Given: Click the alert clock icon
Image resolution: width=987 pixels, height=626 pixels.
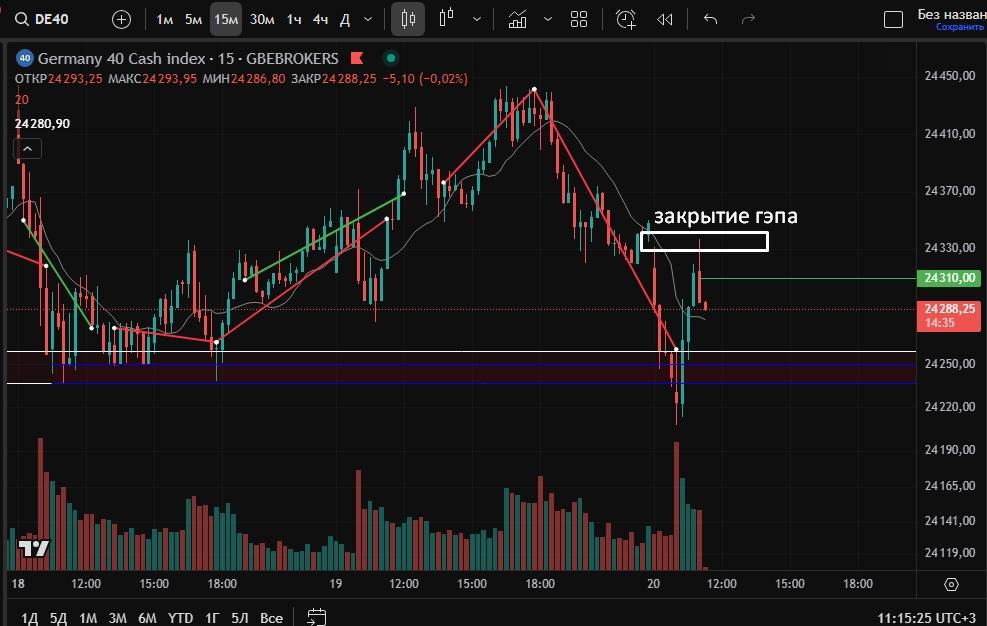Looking at the screenshot, I should [626, 19].
